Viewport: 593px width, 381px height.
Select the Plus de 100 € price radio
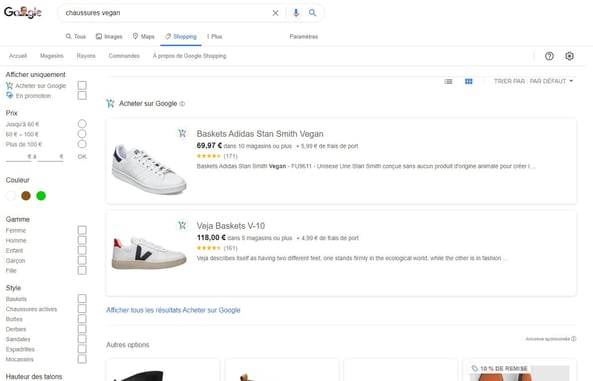coord(82,144)
